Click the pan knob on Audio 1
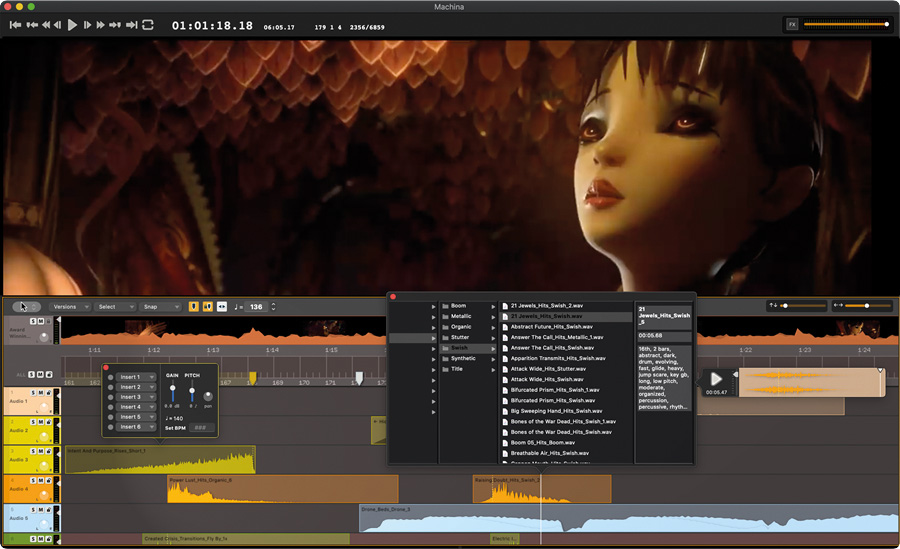Screen dimensions: 900x549 [x=44, y=407]
